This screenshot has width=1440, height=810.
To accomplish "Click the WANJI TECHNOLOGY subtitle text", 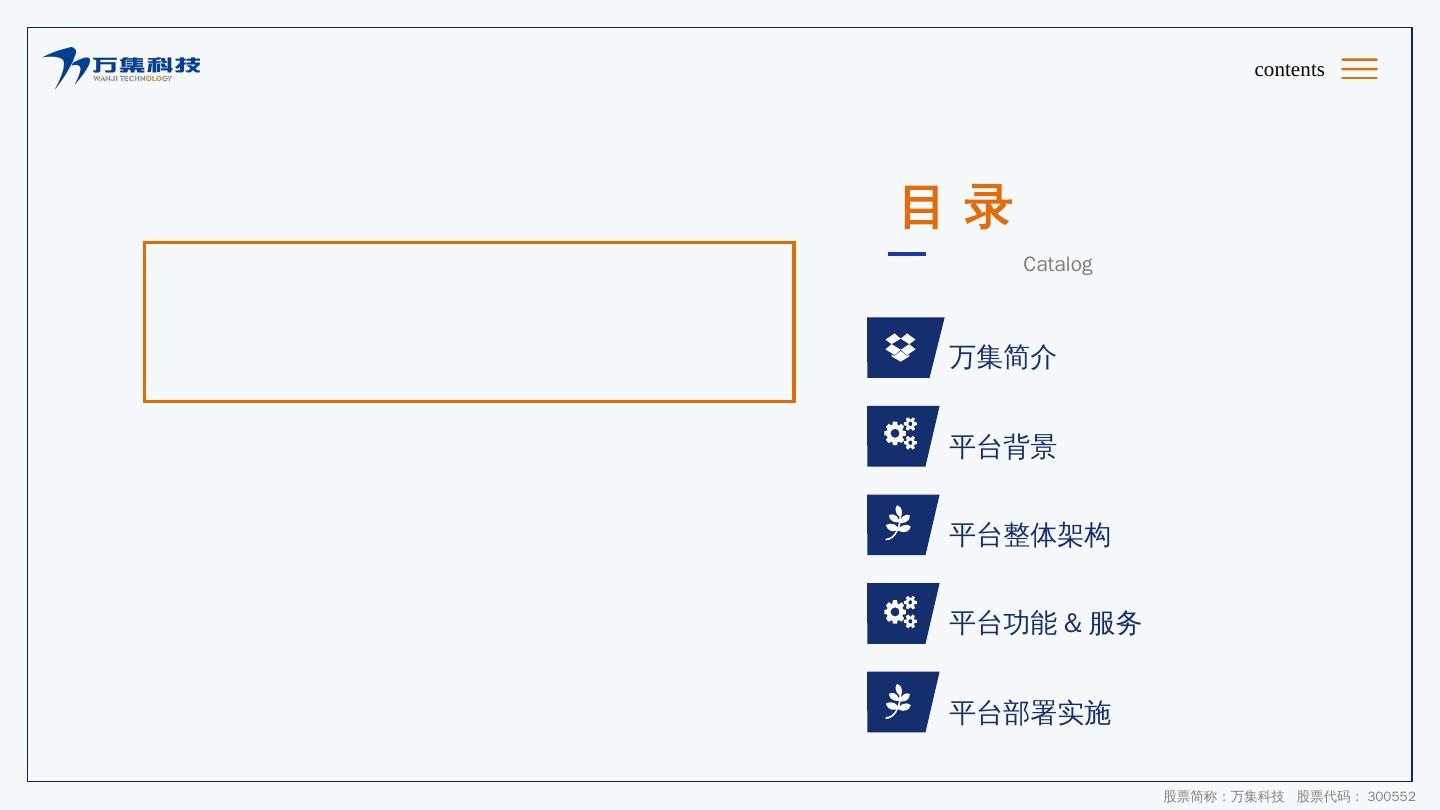I will click(x=133, y=79).
